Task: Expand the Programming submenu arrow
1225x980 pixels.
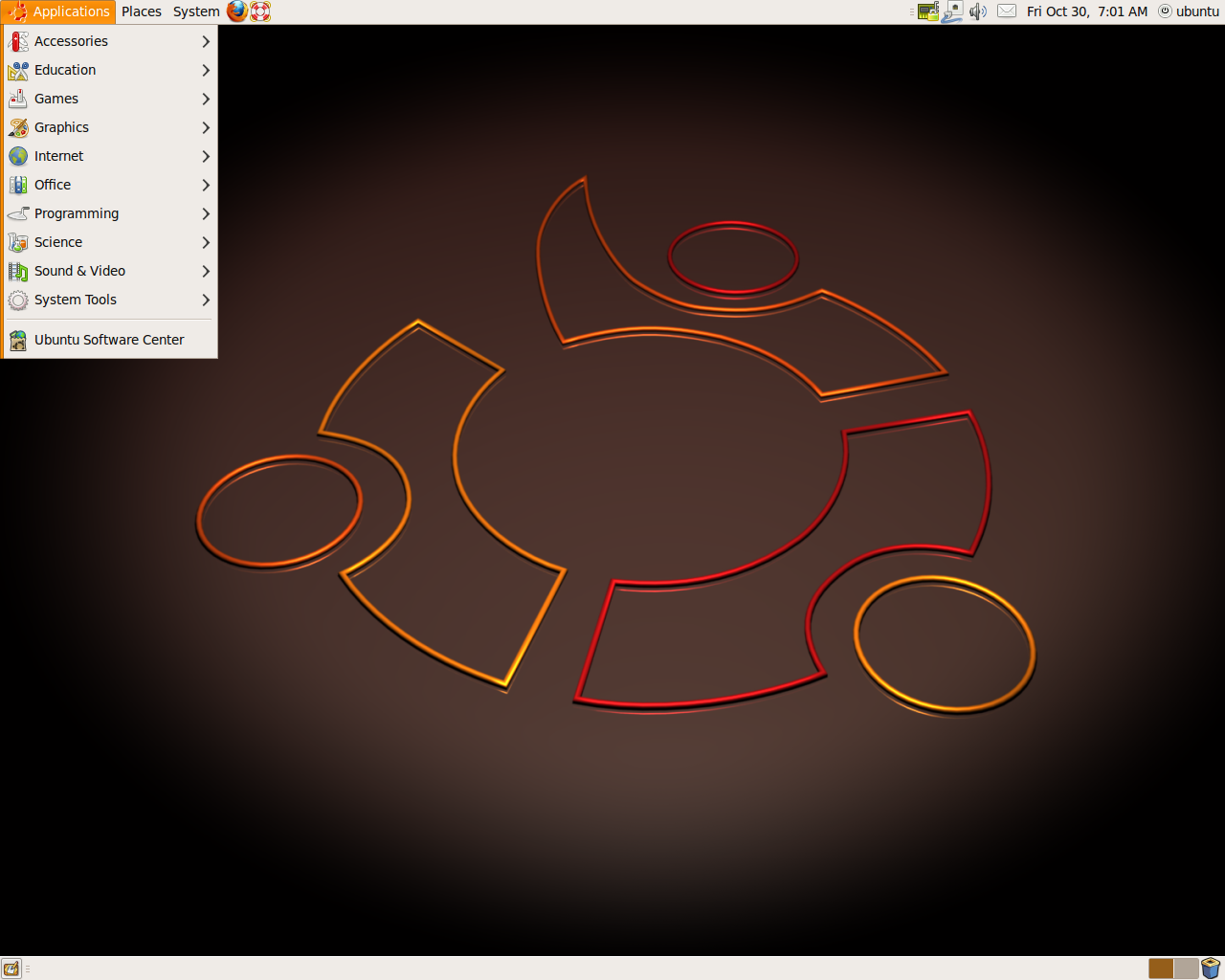Action: [x=206, y=213]
